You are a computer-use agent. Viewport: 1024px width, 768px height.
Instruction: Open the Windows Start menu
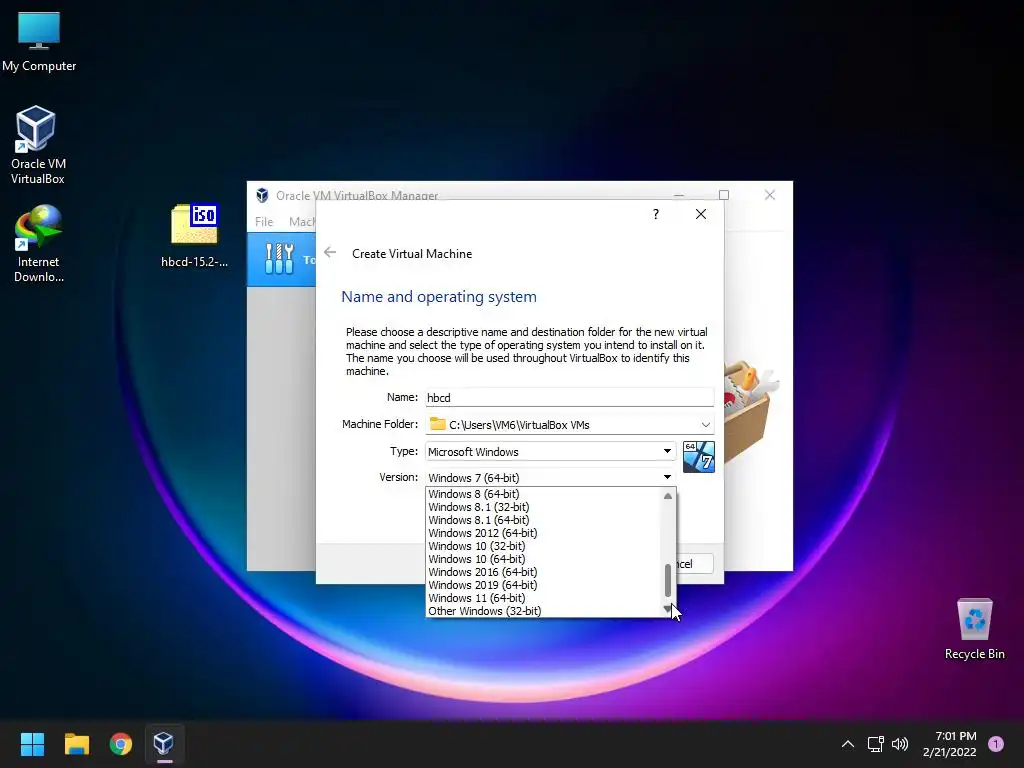click(32, 744)
